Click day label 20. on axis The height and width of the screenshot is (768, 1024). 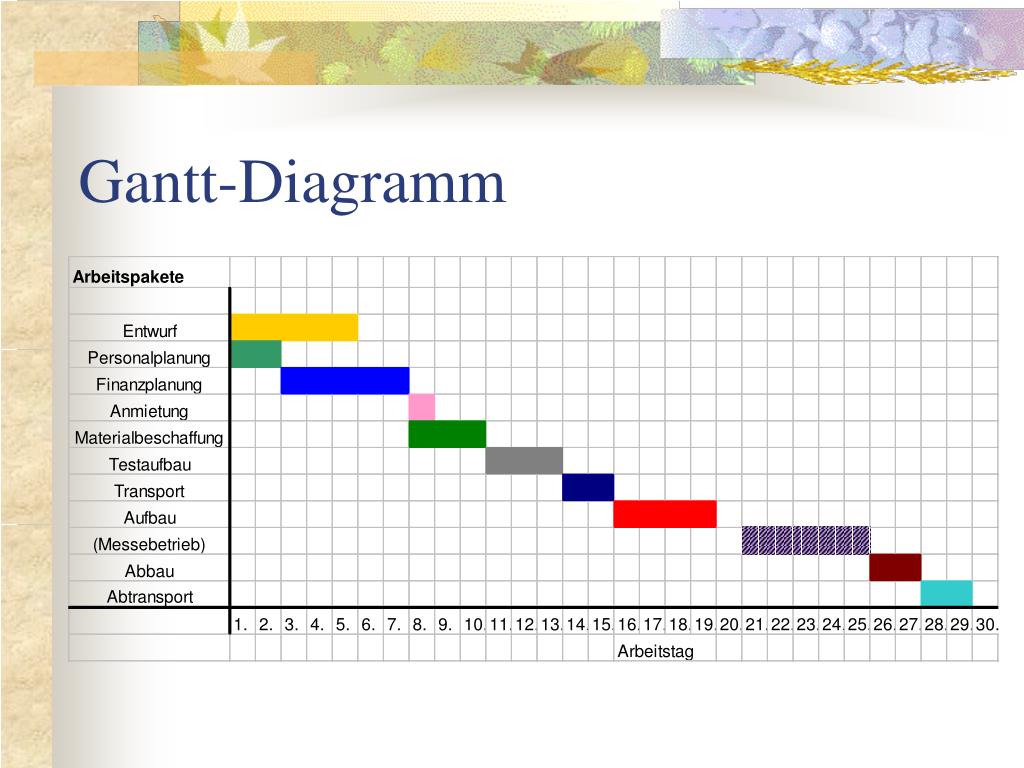(x=729, y=625)
